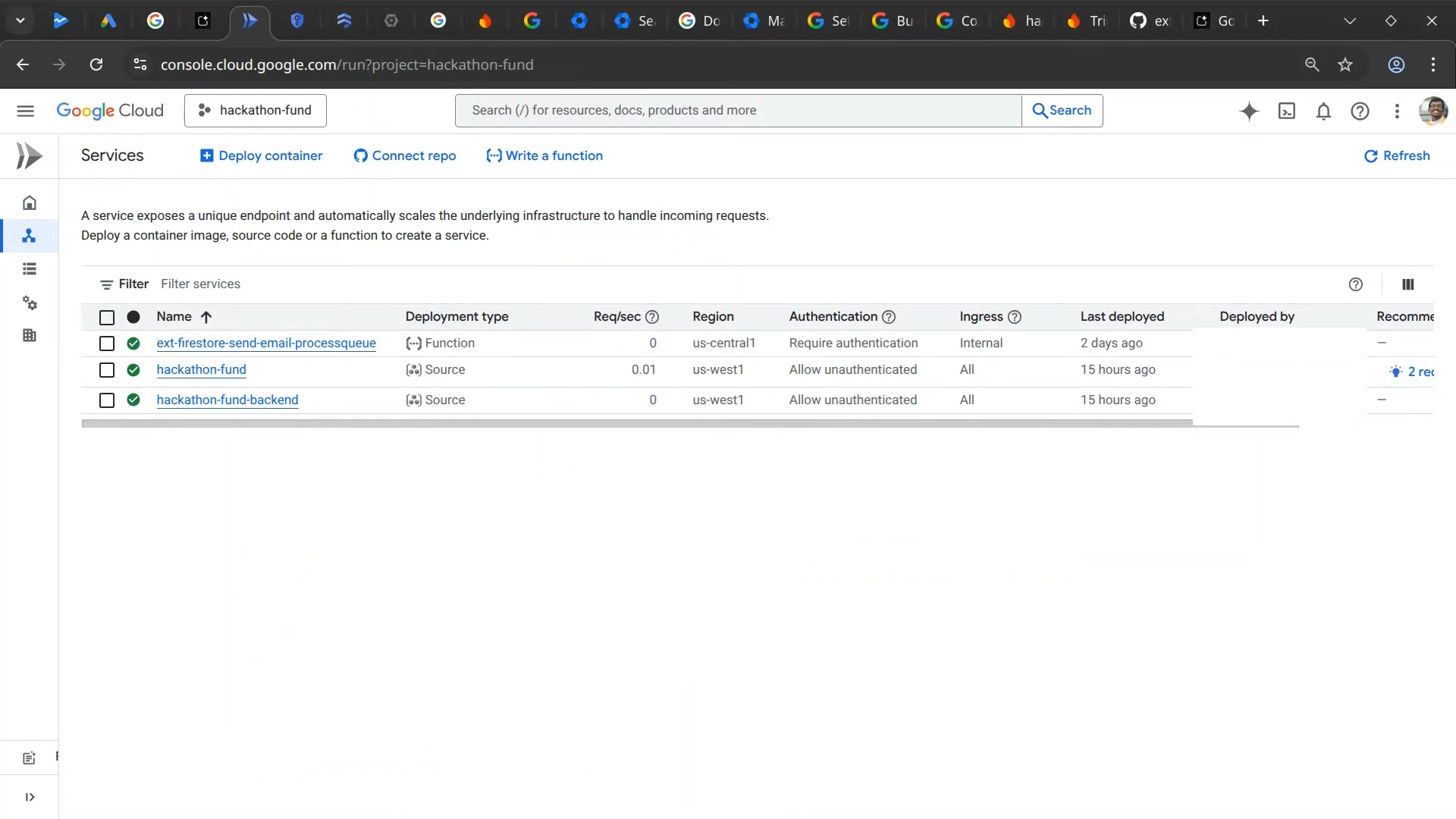Open column display options icon

coord(1408,284)
